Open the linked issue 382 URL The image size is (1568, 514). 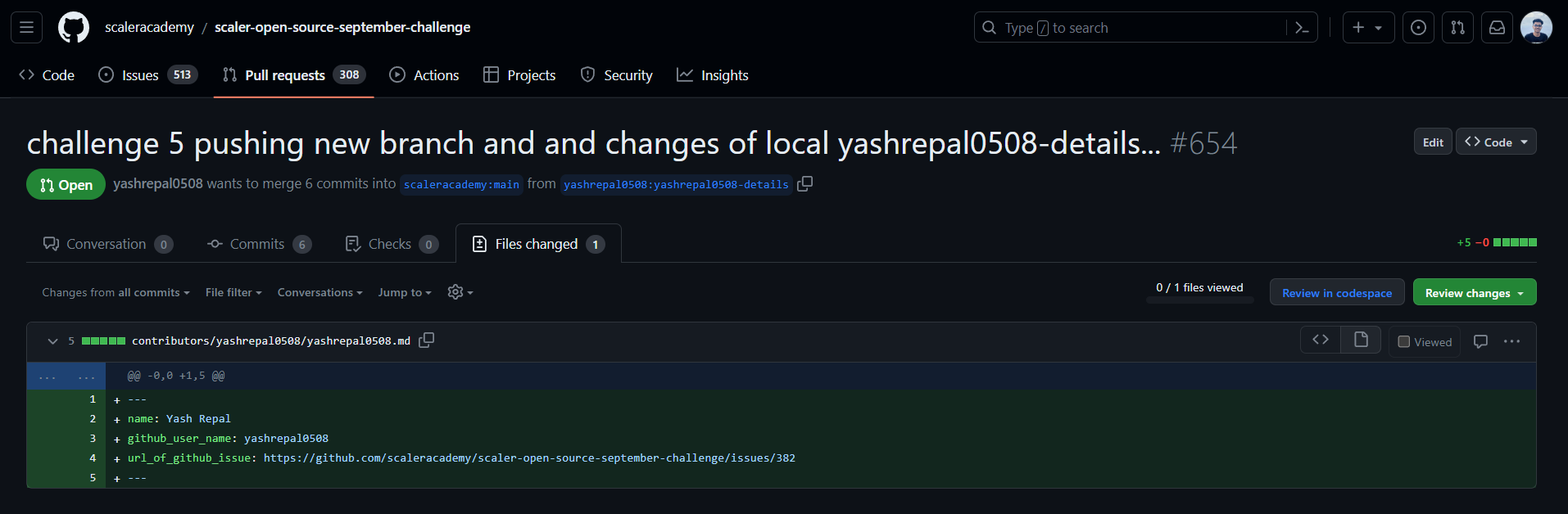(x=529, y=458)
